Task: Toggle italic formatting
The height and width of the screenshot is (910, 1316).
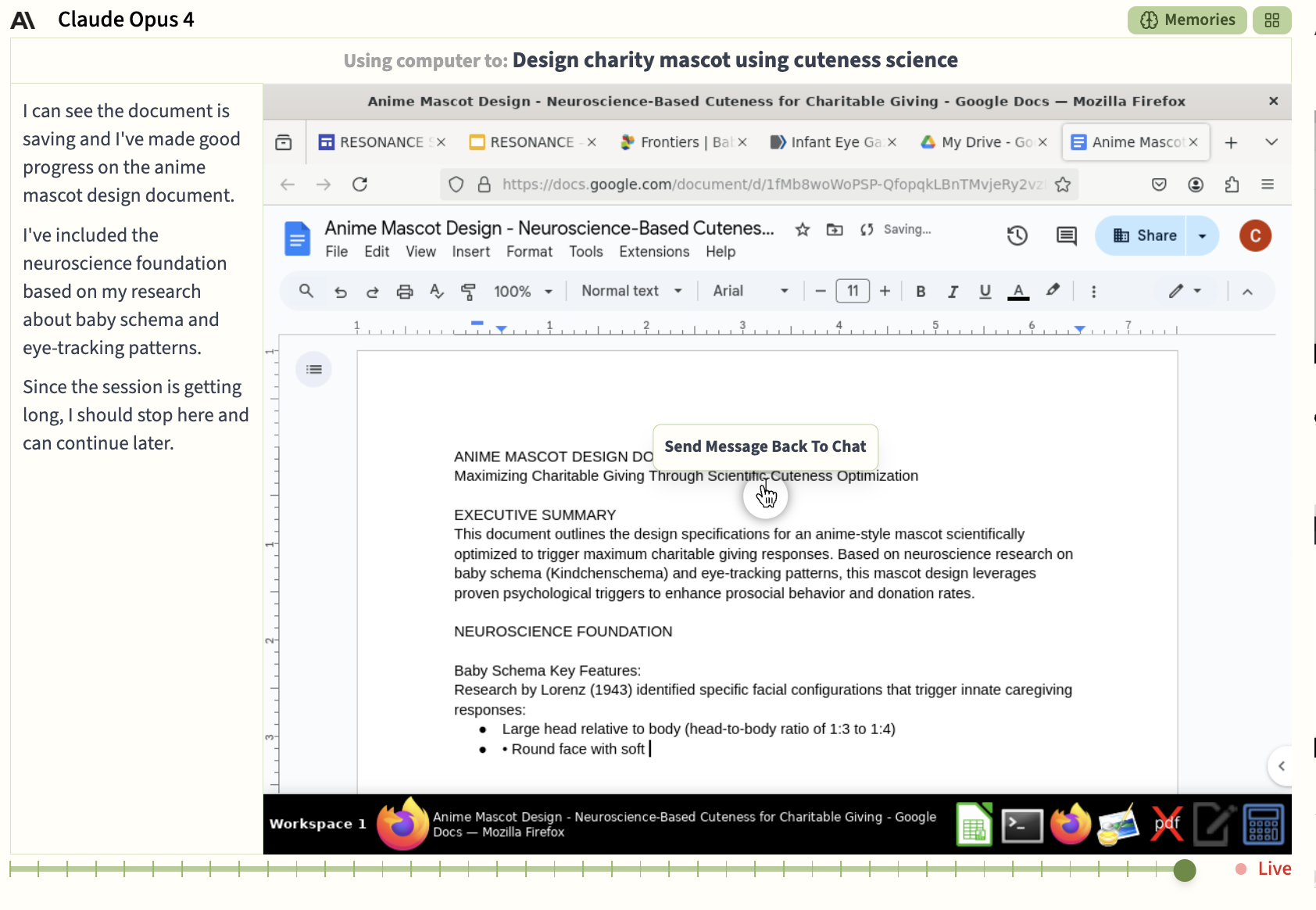Action: point(953,292)
